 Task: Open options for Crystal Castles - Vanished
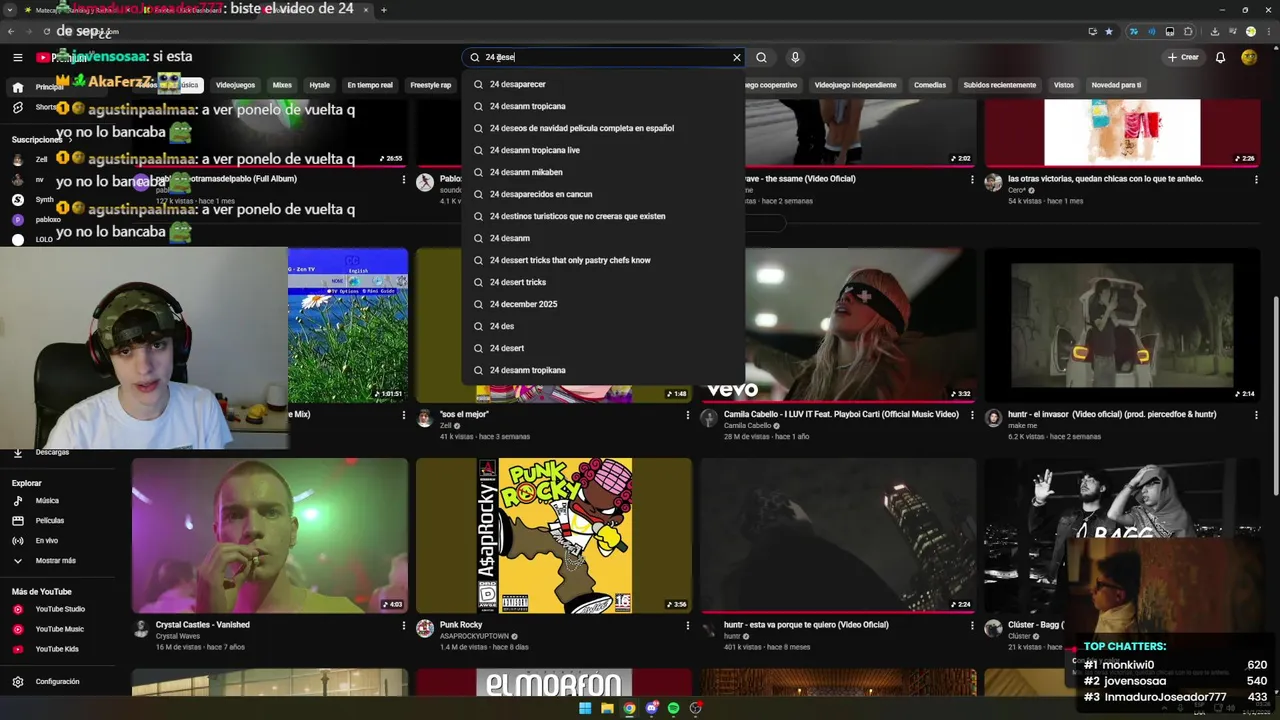click(x=404, y=625)
